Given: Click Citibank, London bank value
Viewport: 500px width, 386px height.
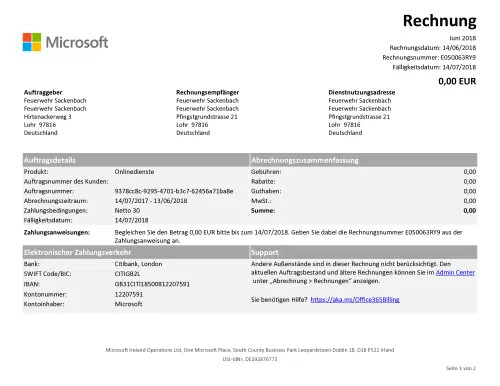Looking at the screenshot, I should click(138, 264).
